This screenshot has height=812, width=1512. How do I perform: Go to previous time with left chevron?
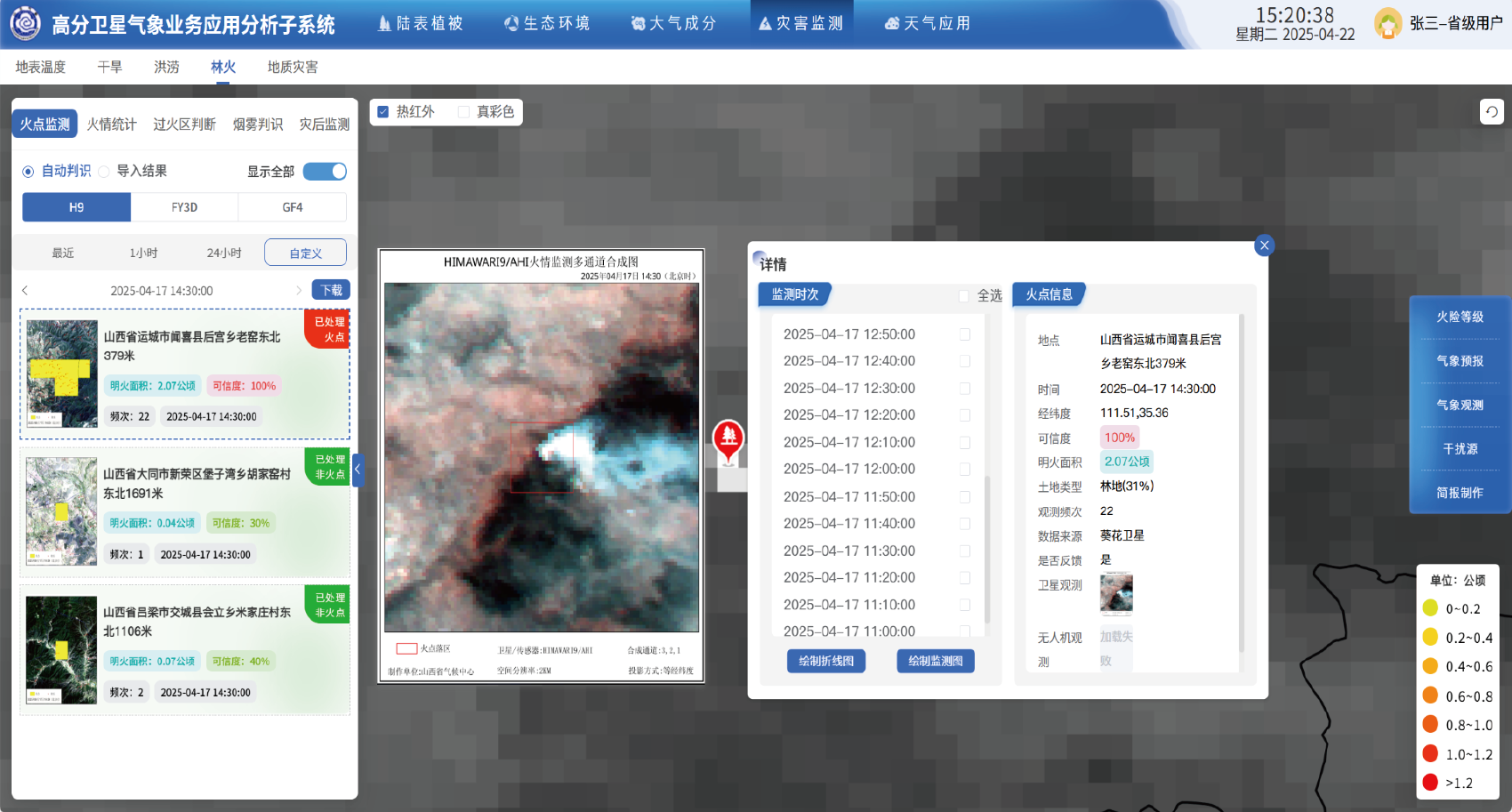click(x=25, y=291)
